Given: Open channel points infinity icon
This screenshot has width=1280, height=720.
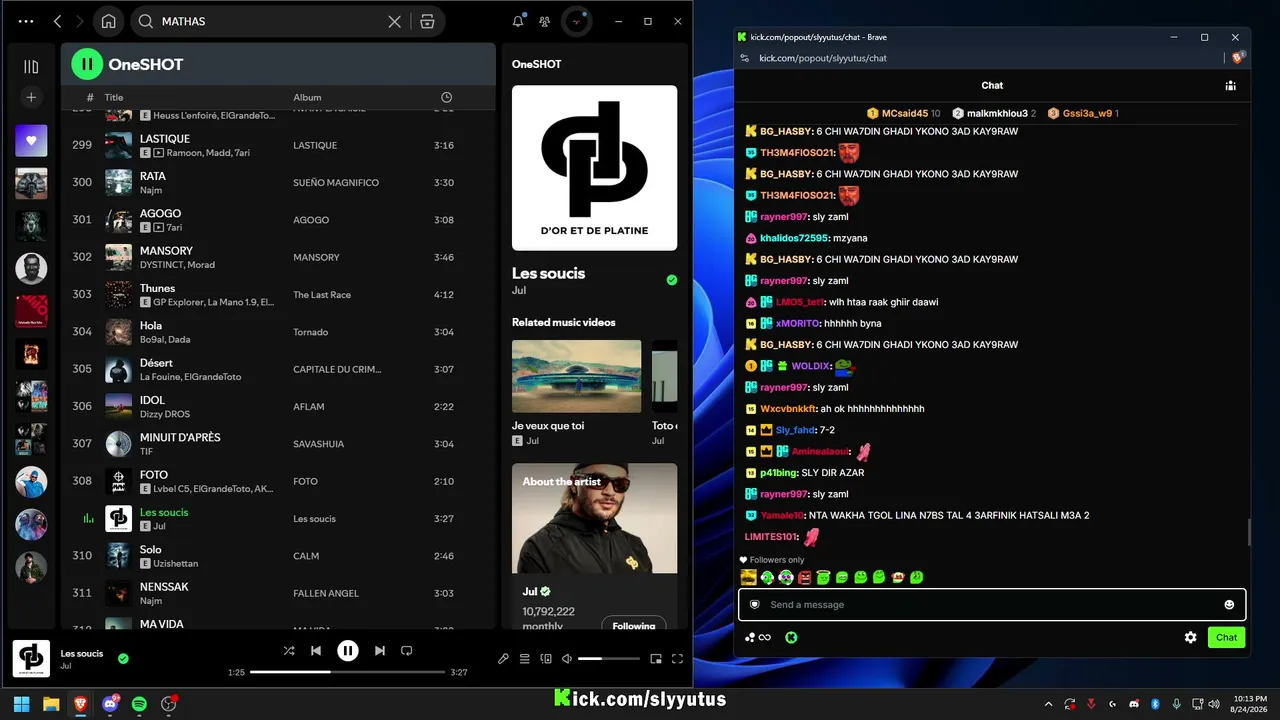Looking at the screenshot, I should pyautogui.click(x=758, y=637).
